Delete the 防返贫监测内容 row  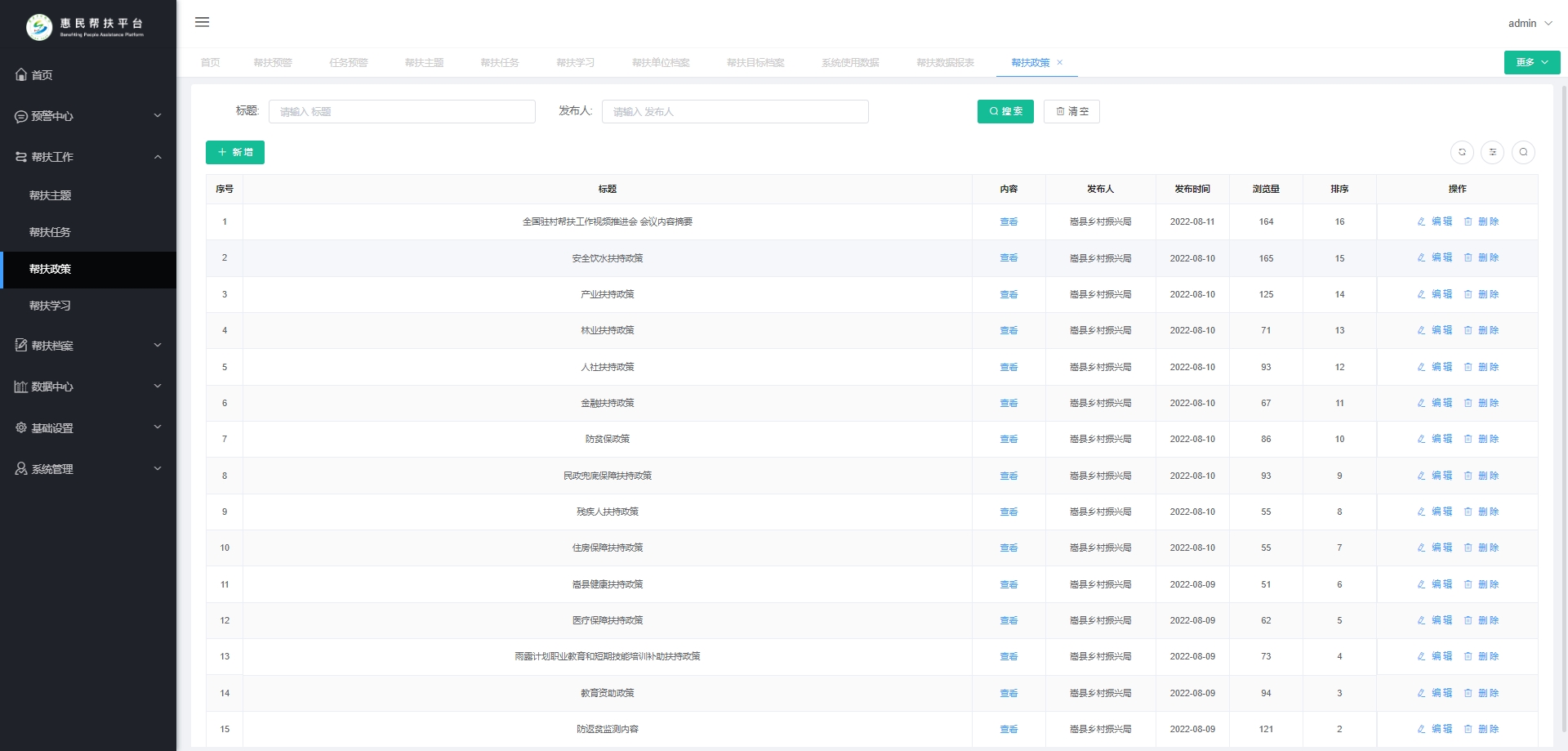(x=1481, y=729)
